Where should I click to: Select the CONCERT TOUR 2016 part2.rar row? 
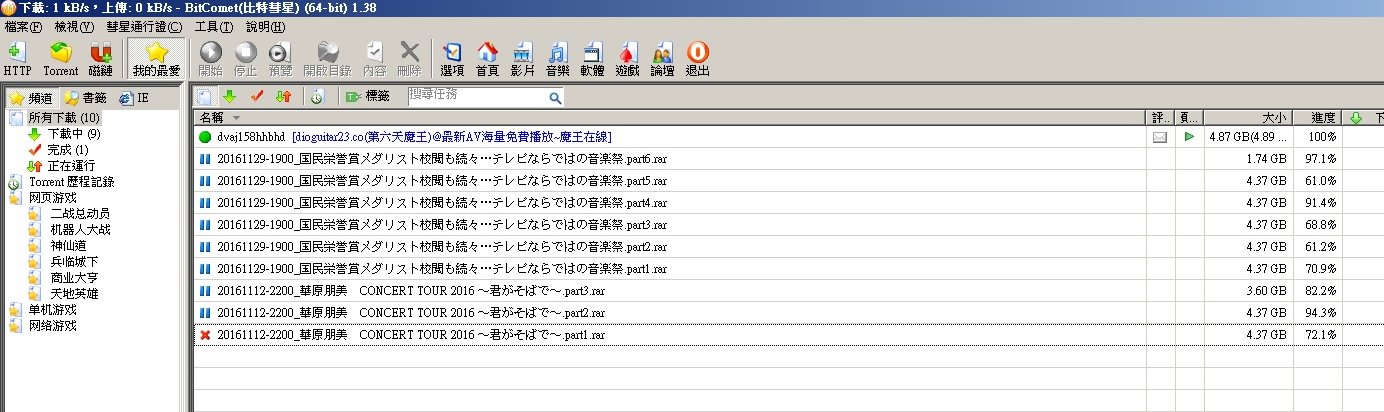point(788,313)
